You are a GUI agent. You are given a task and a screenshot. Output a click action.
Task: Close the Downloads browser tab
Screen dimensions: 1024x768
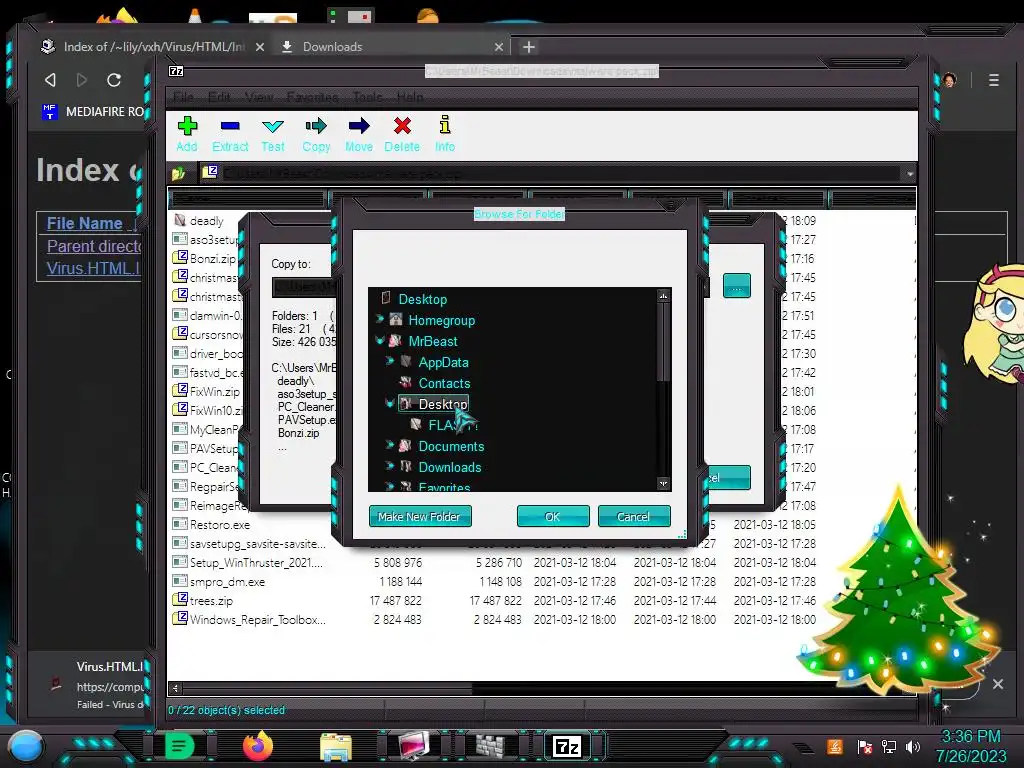click(499, 47)
